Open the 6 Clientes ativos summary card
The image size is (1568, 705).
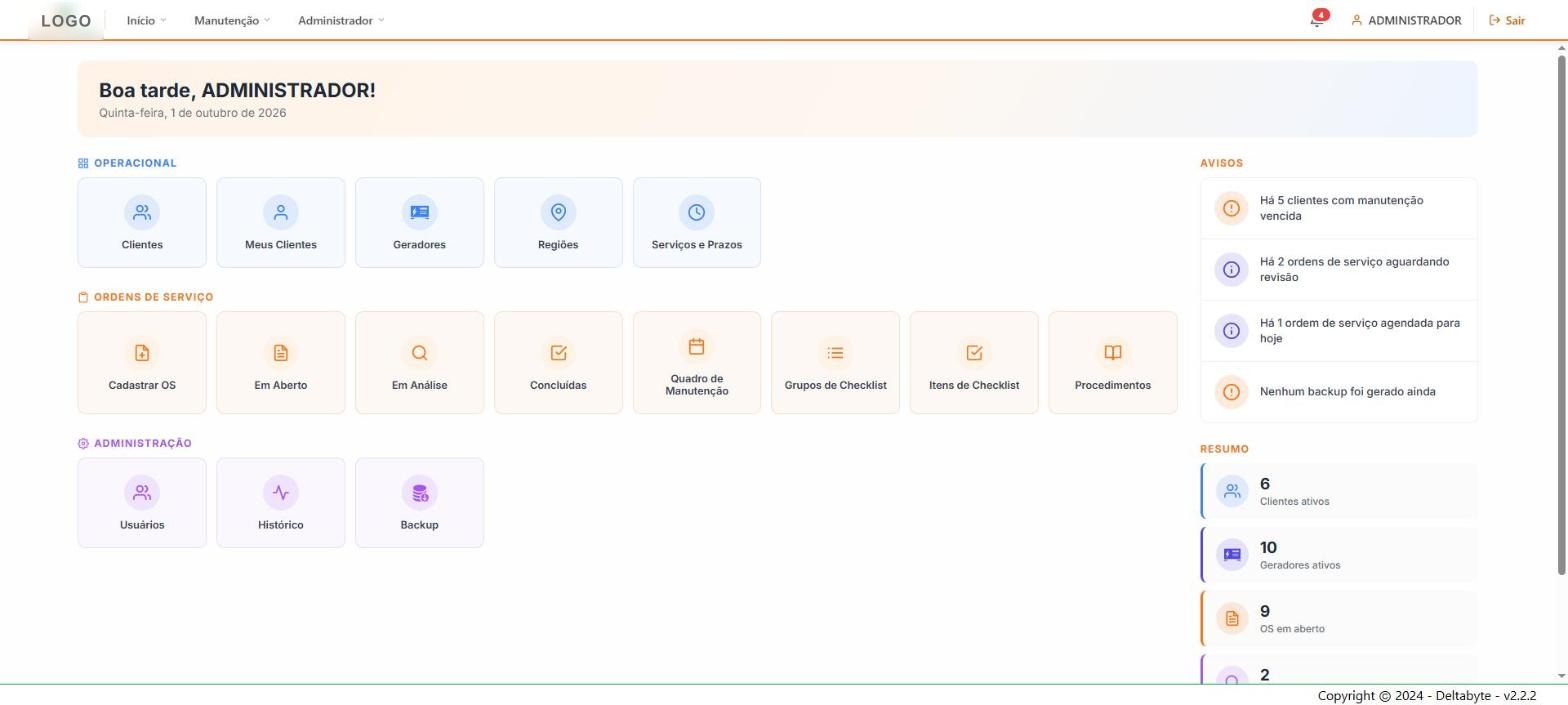1339,491
